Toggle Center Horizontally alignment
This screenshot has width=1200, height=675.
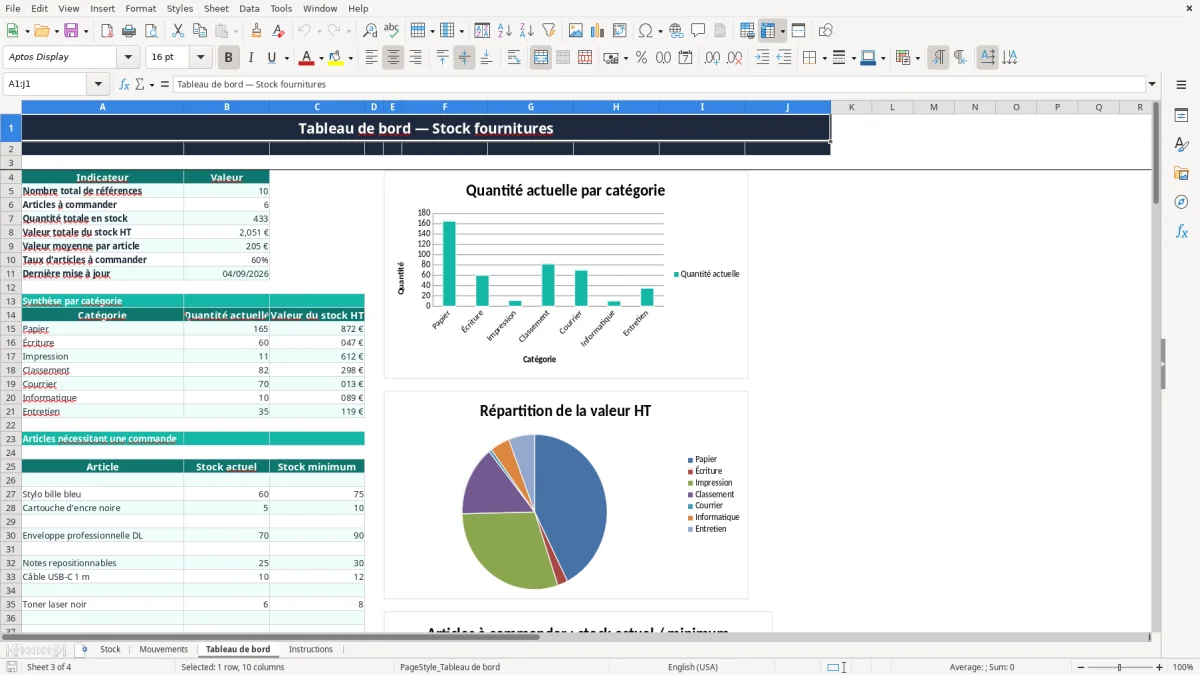(394, 58)
